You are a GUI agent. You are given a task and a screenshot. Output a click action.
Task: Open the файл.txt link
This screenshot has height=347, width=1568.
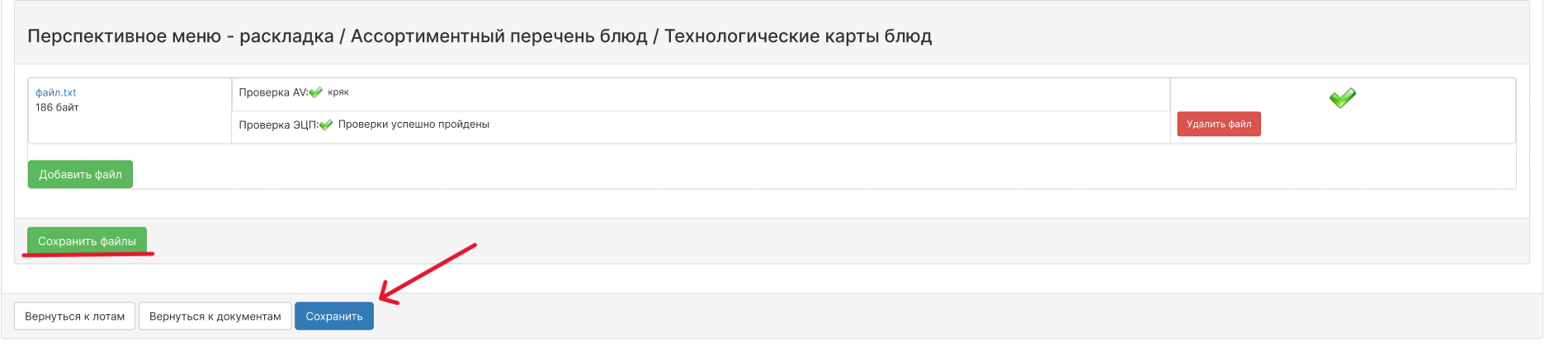[x=56, y=92]
